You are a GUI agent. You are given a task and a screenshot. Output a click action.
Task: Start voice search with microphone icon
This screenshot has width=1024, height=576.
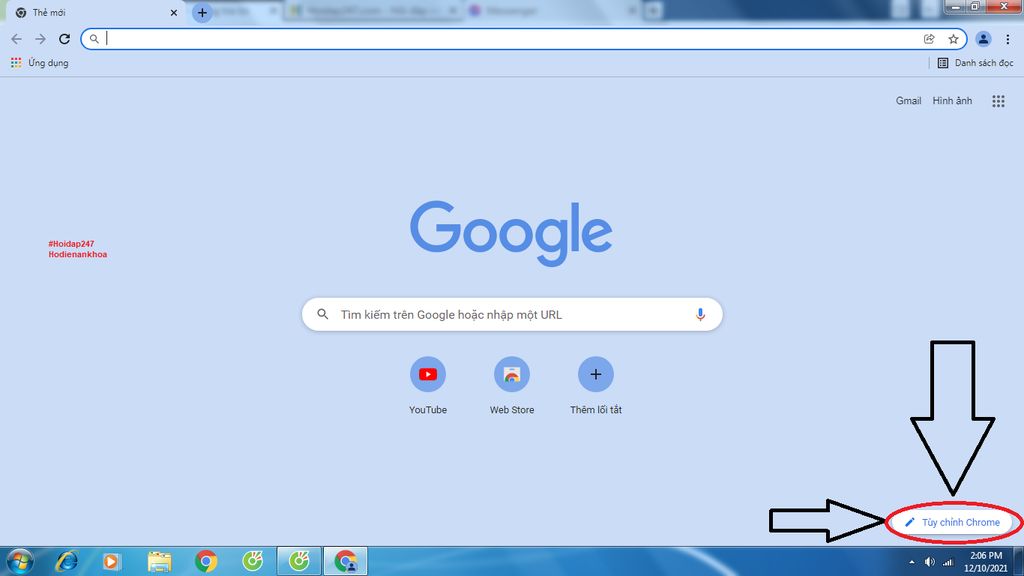700,314
